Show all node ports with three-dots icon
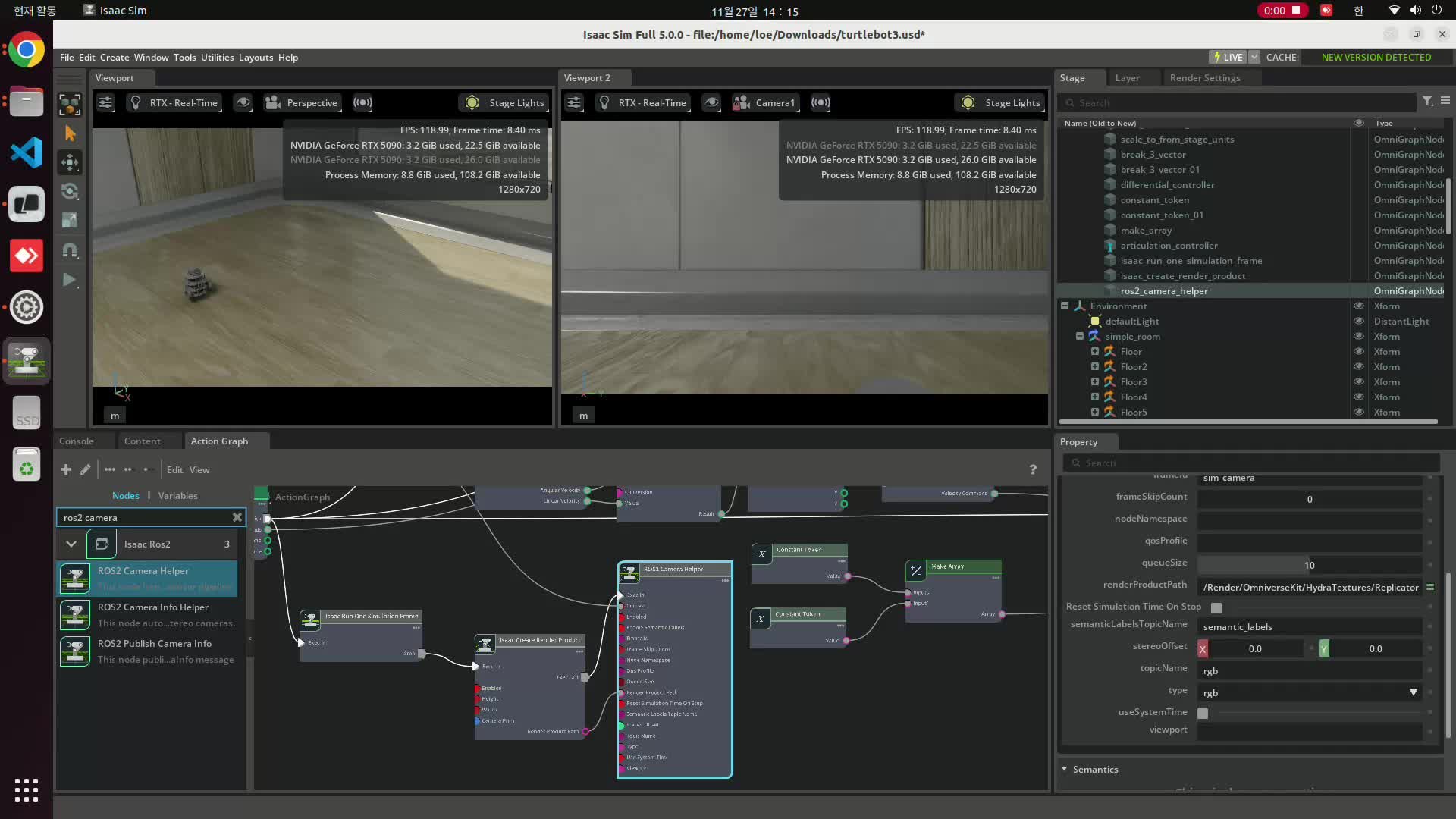 pos(110,469)
